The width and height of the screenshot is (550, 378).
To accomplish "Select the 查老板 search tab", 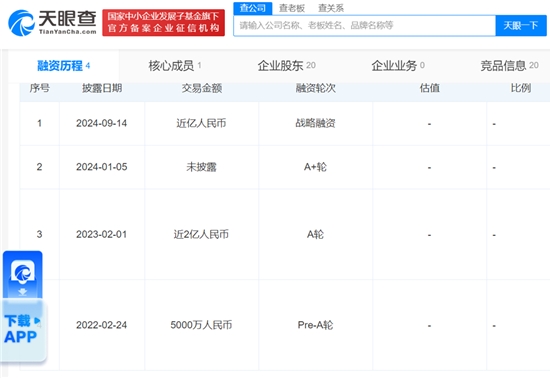I will pos(292,8).
